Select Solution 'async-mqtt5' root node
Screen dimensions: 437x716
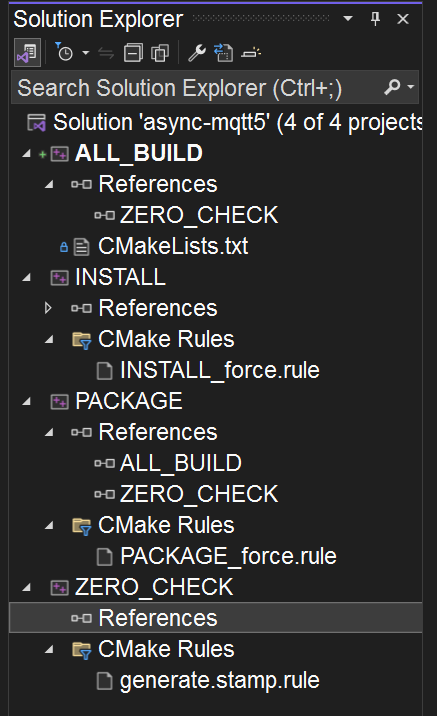pyautogui.click(x=237, y=122)
